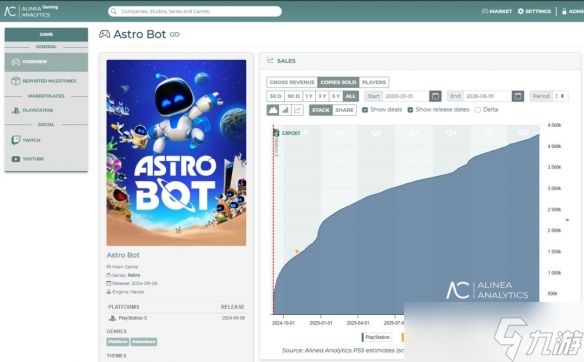Enable the Delta checkbox
584x362 pixels.
(478, 110)
